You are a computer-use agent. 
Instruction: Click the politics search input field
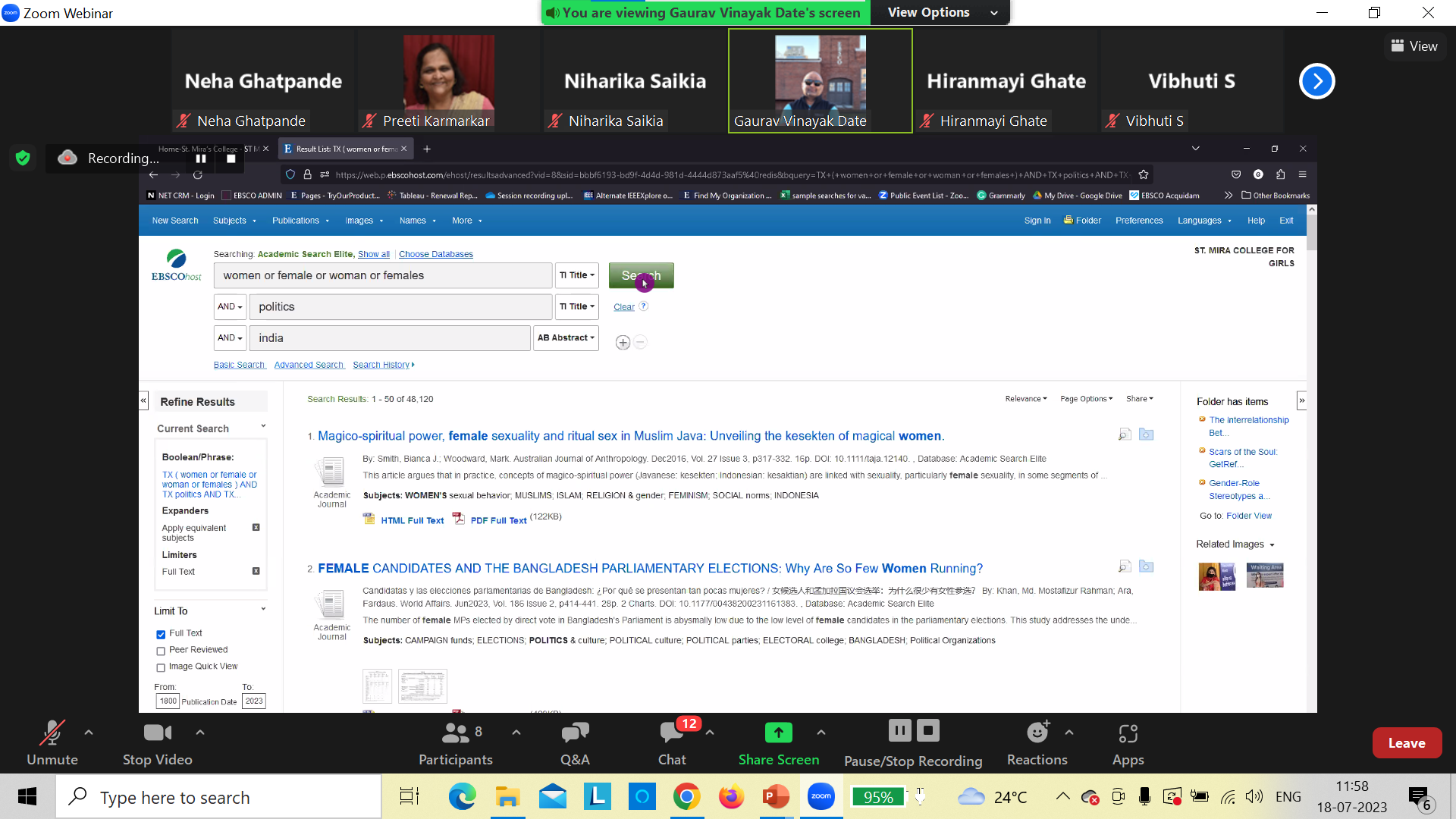tap(400, 306)
